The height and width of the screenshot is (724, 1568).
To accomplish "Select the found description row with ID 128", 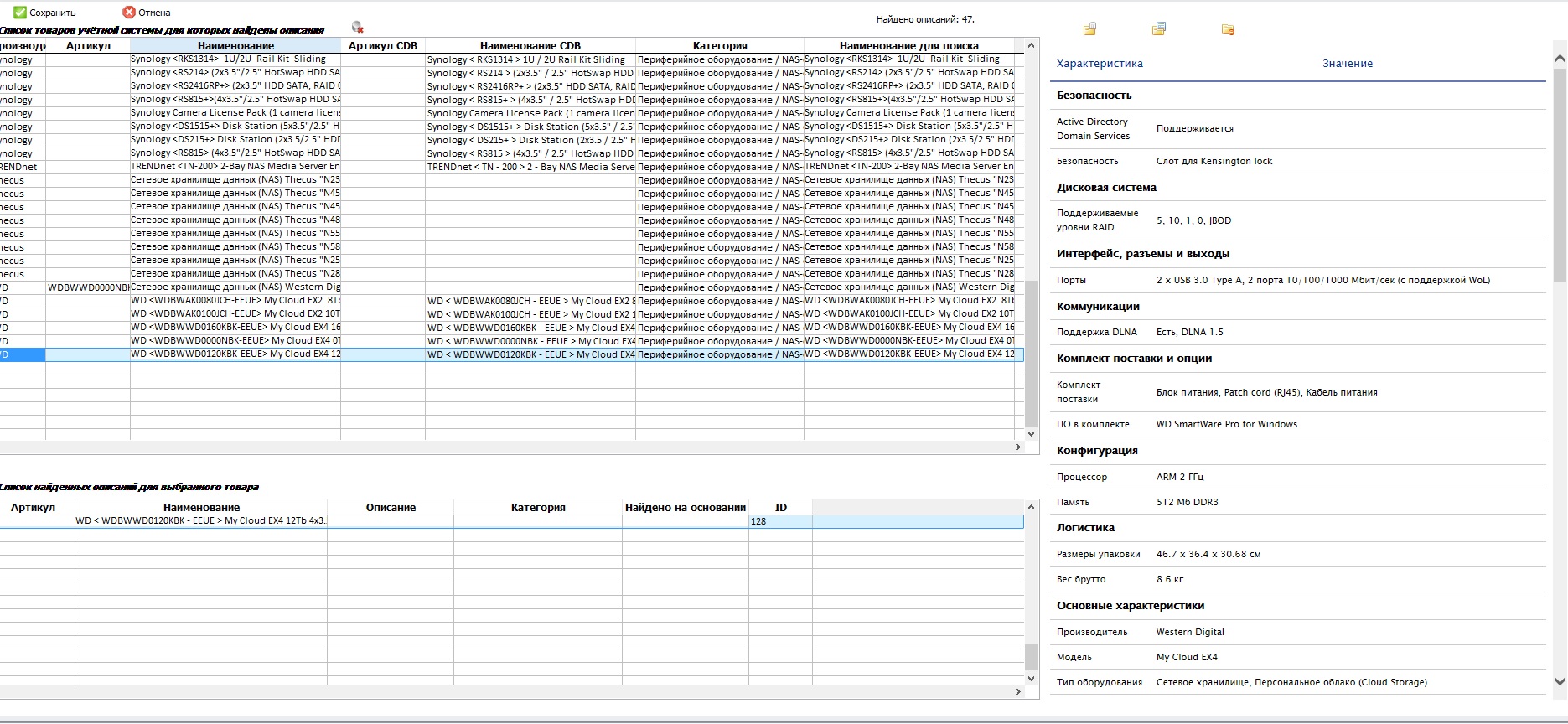I will (x=511, y=521).
